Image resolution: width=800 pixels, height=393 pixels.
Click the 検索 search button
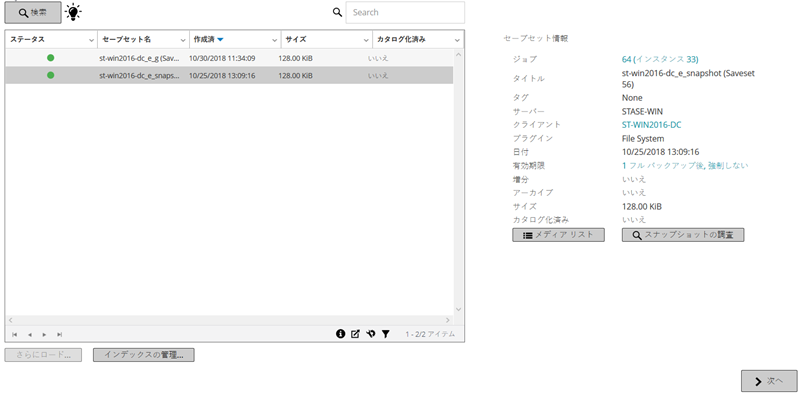click(x=33, y=13)
